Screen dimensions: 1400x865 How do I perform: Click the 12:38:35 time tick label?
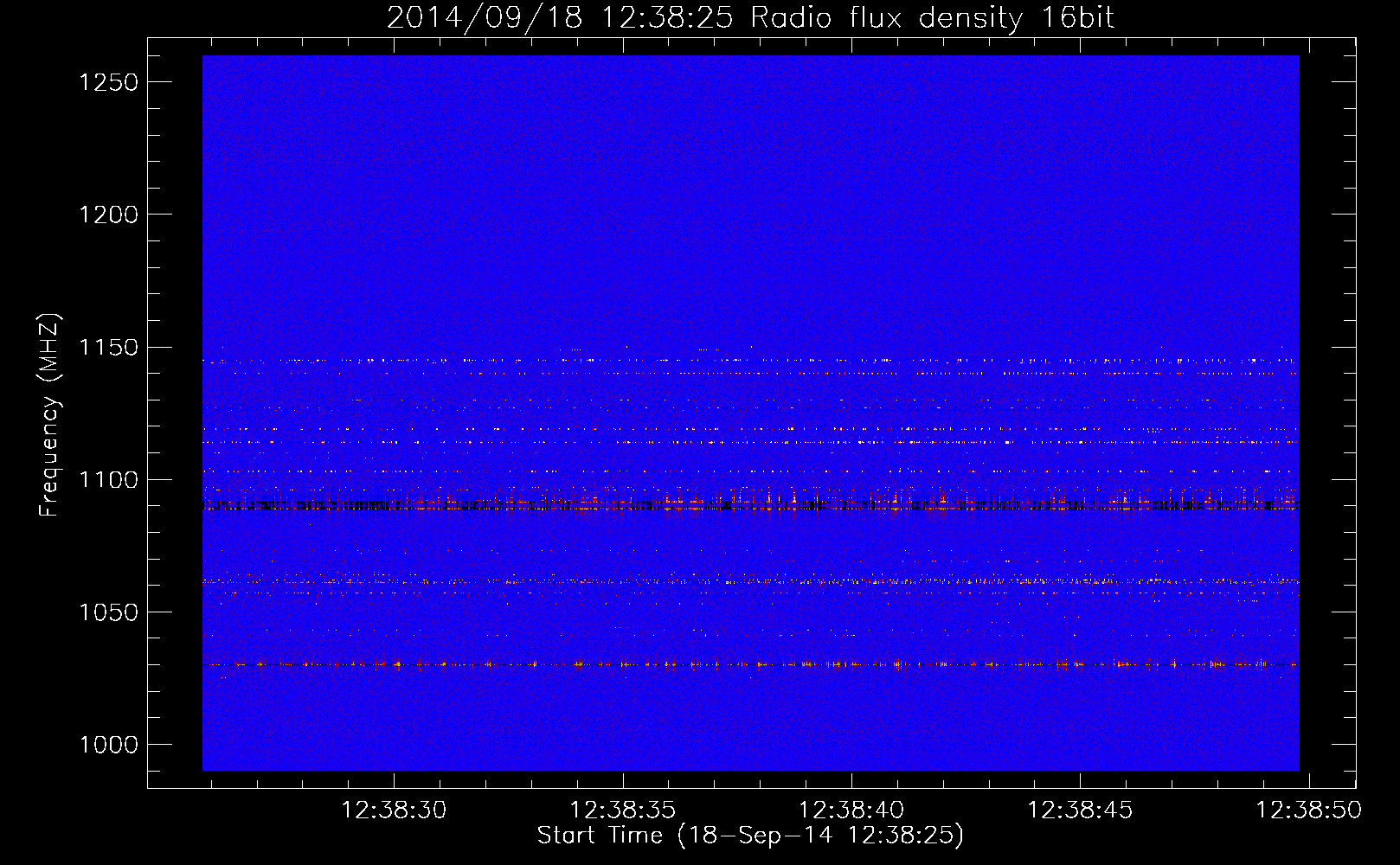(623, 811)
